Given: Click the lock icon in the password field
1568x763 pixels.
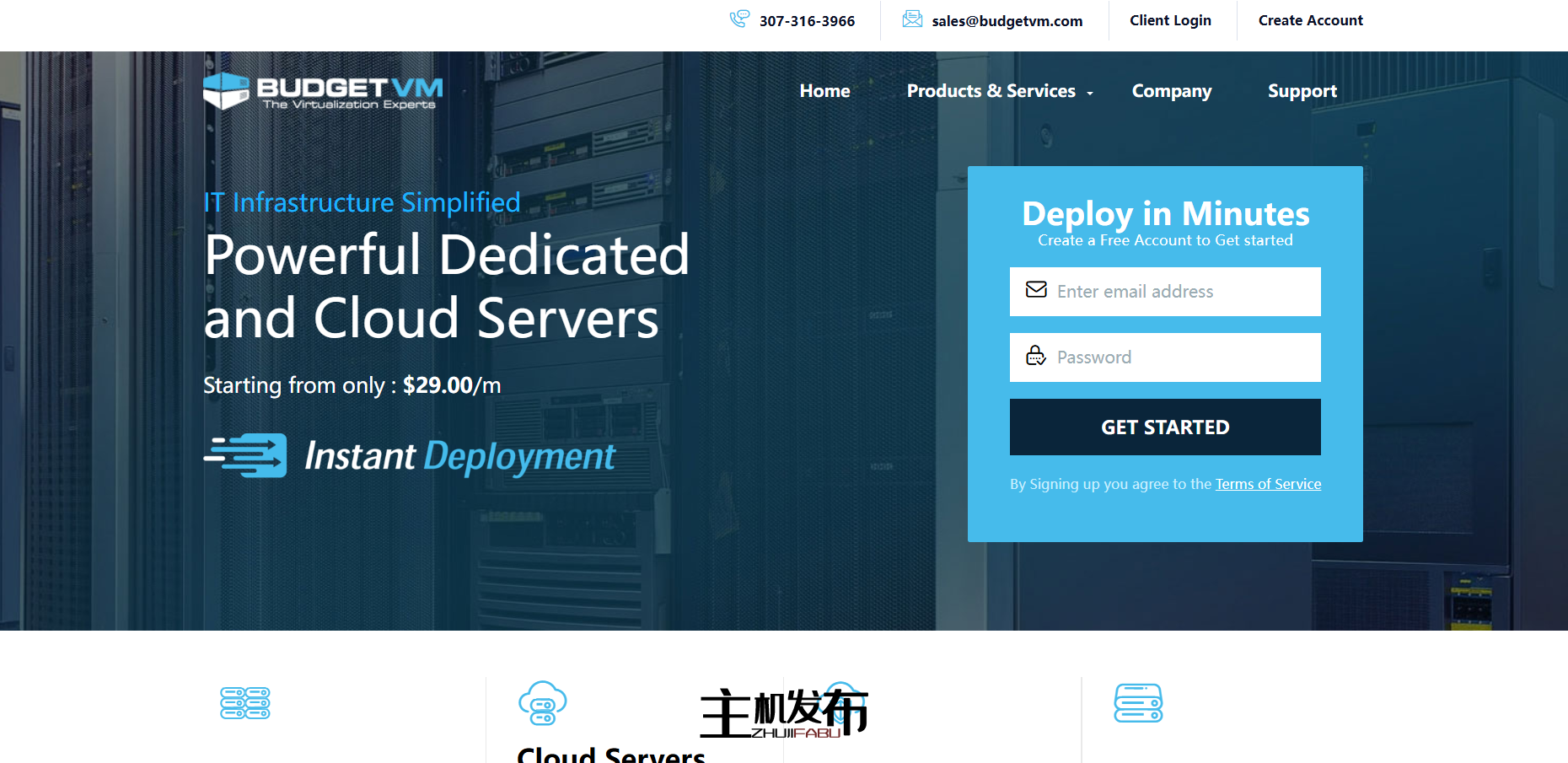Looking at the screenshot, I should point(1035,357).
